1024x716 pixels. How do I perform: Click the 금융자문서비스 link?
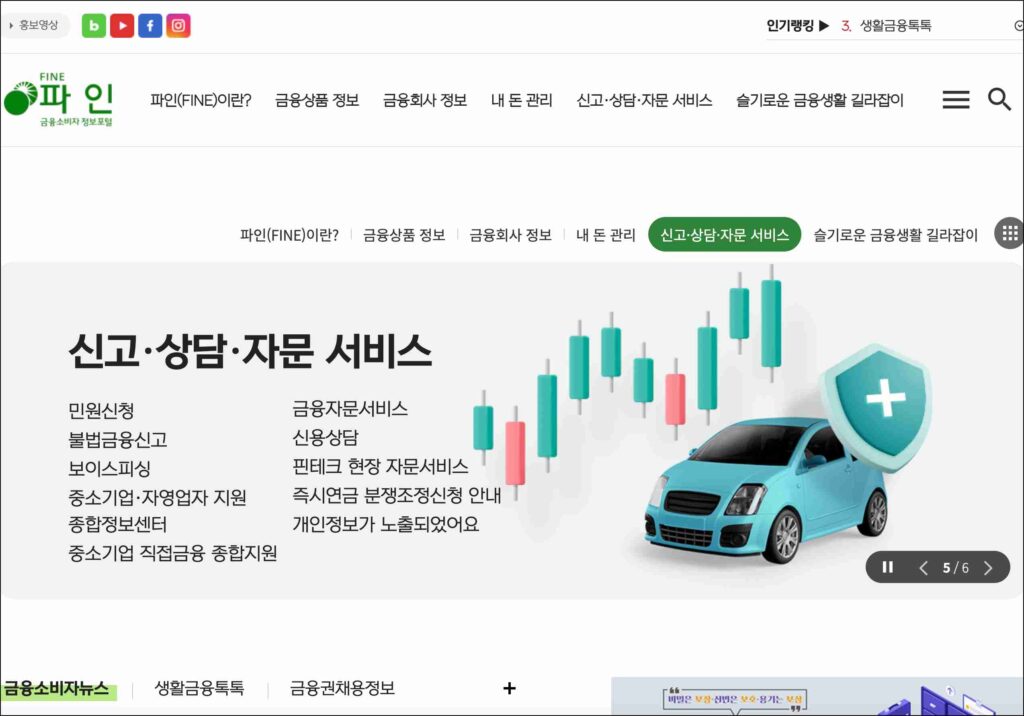click(x=350, y=409)
